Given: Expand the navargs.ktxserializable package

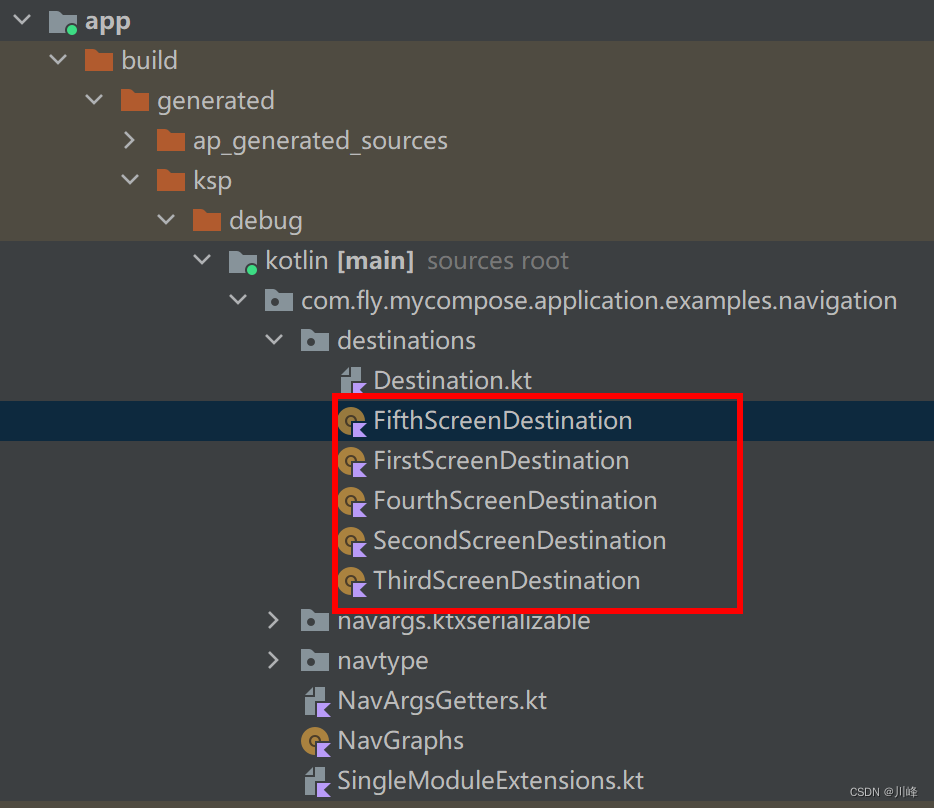Looking at the screenshot, I should point(273,620).
